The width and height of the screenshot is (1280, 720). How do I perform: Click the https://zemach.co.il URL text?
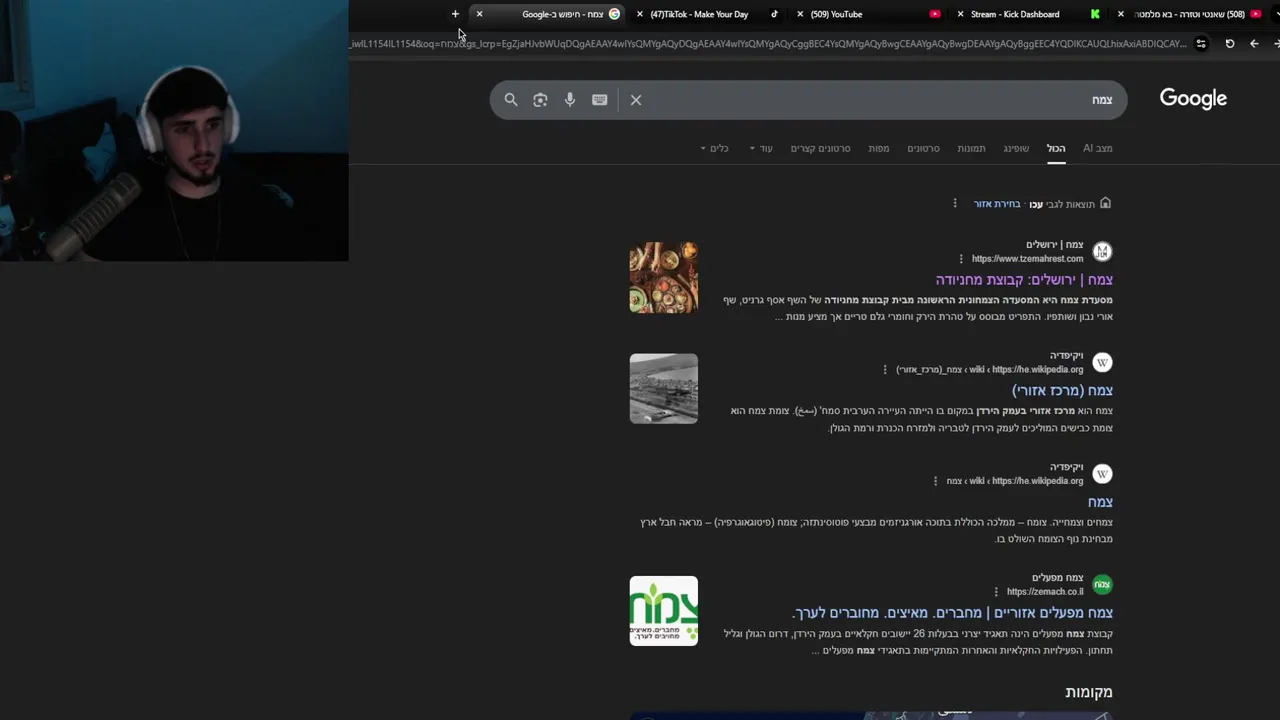pos(1045,592)
